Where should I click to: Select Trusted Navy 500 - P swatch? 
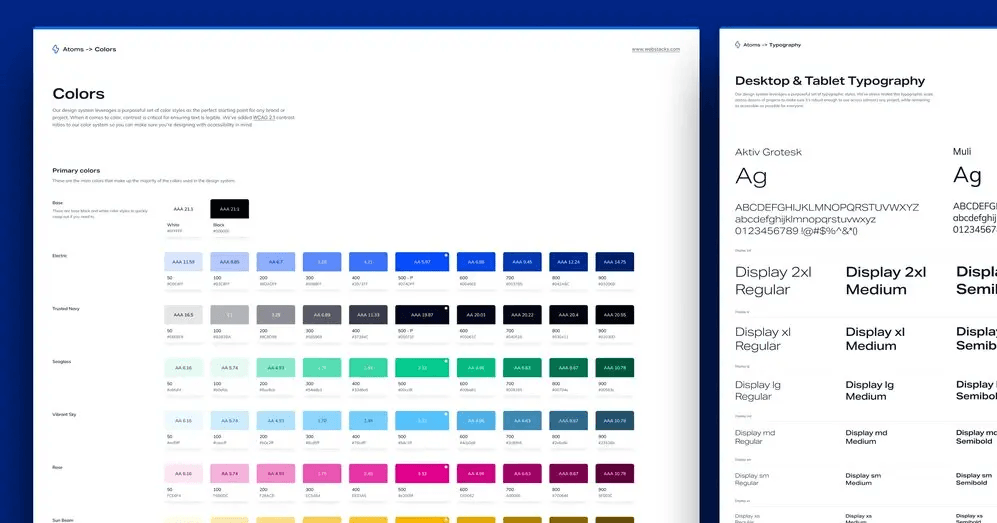pyautogui.click(x=422, y=315)
